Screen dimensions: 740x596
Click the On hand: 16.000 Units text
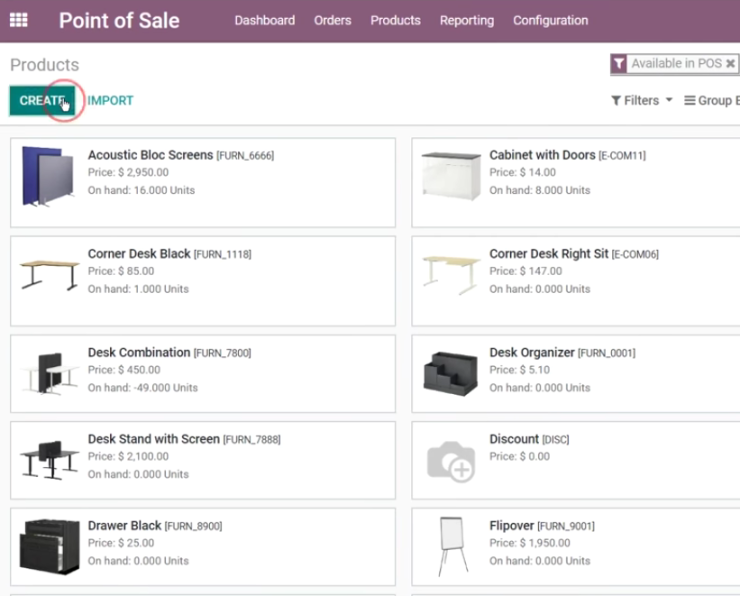click(141, 190)
